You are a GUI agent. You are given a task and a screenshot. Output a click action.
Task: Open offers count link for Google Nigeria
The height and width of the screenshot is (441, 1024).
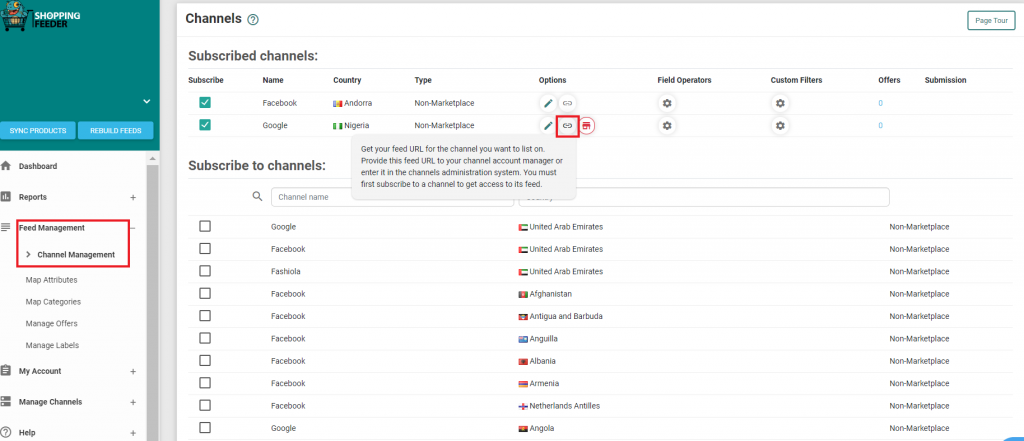pos(880,125)
